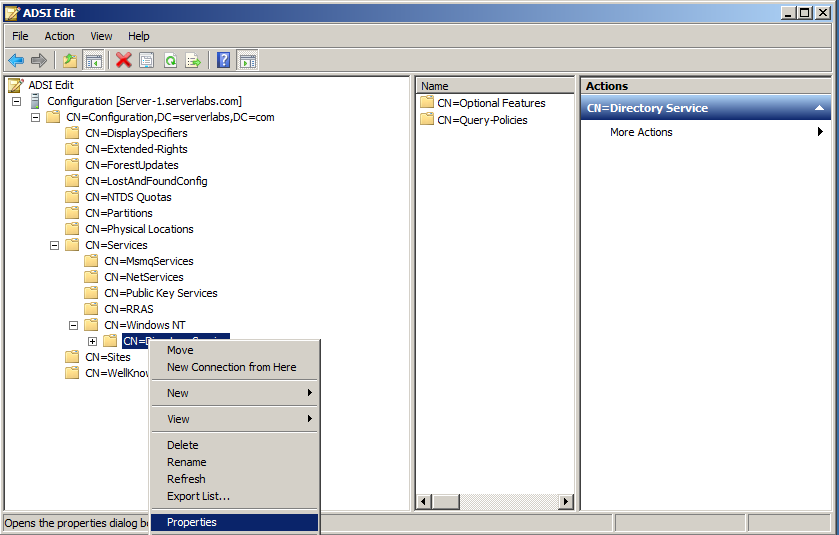Click the folder icon of CN=NTDS Quotas
Image resolution: width=839 pixels, height=535 pixels.
72,197
